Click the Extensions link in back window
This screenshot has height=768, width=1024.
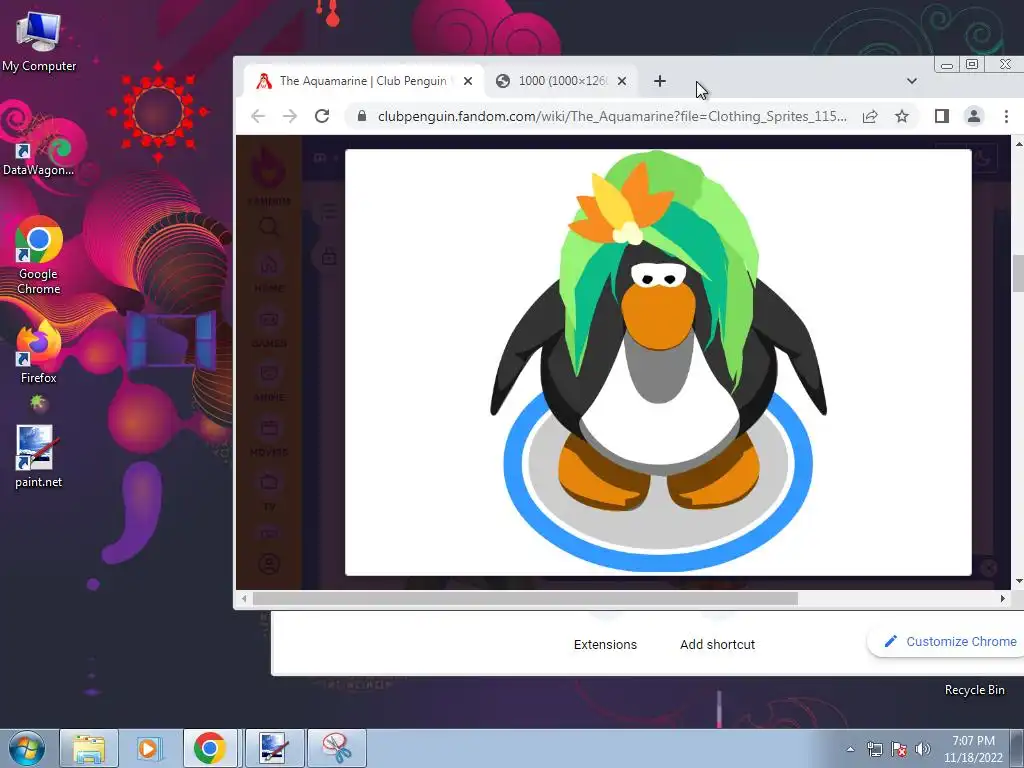pos(605,645)
